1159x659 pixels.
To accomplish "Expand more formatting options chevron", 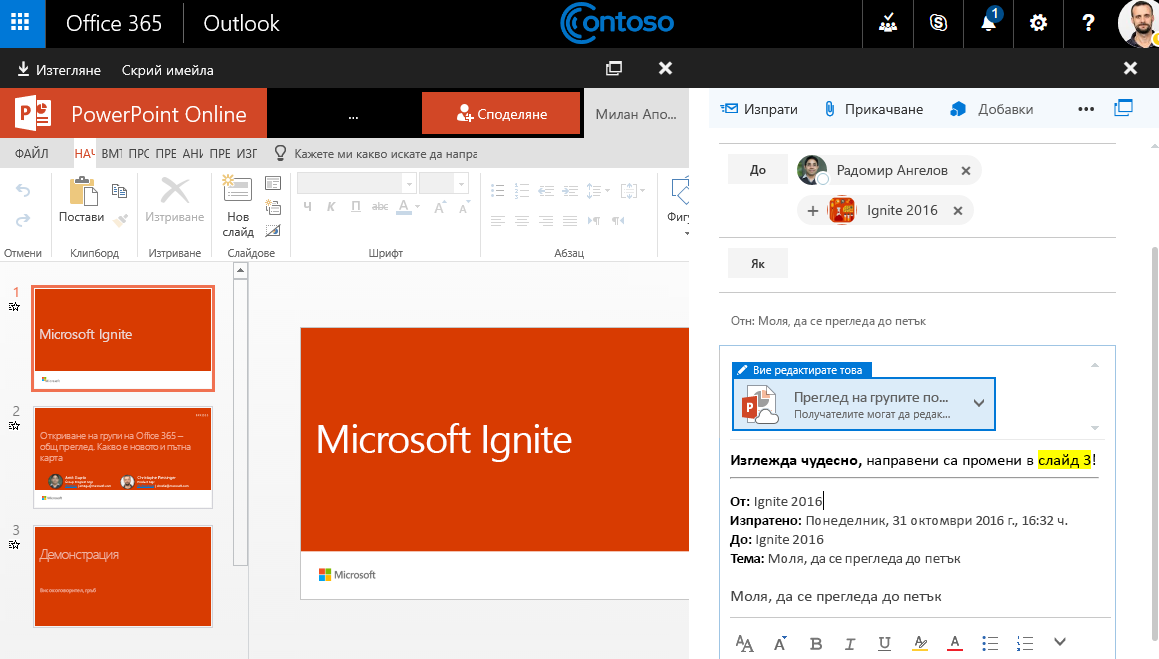I will click(x=1060, y=642).
